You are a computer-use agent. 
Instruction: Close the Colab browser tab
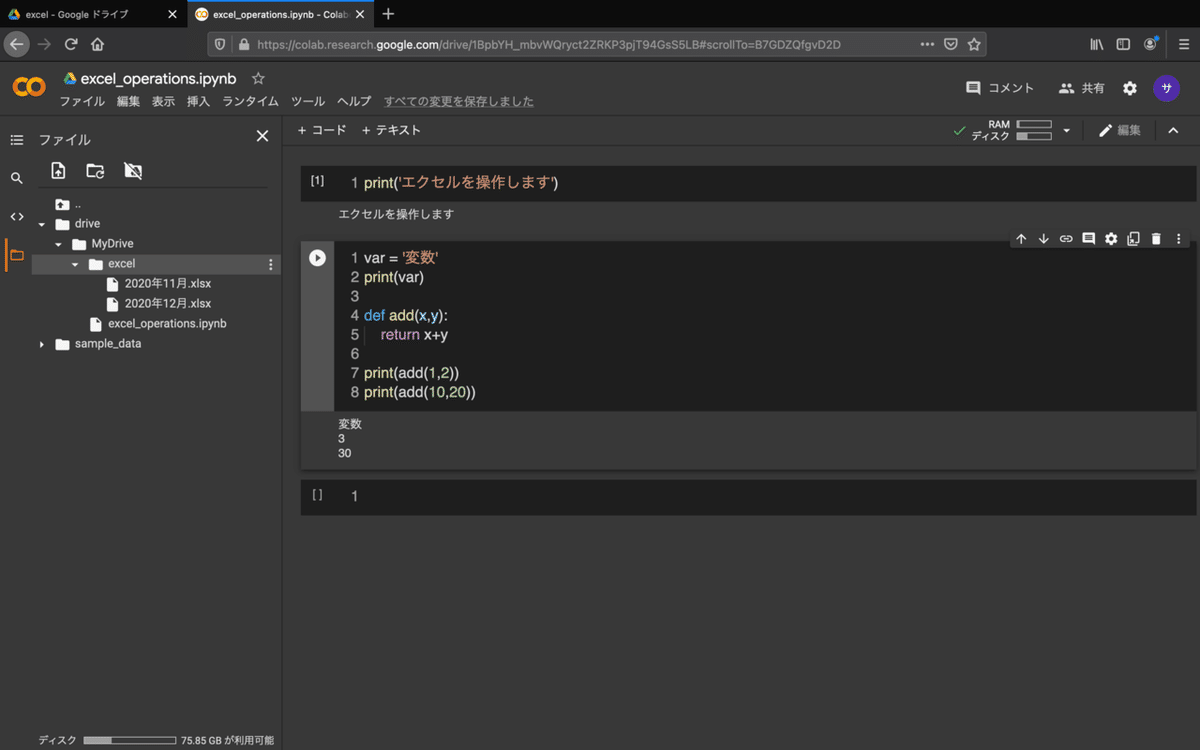(360, 14)
